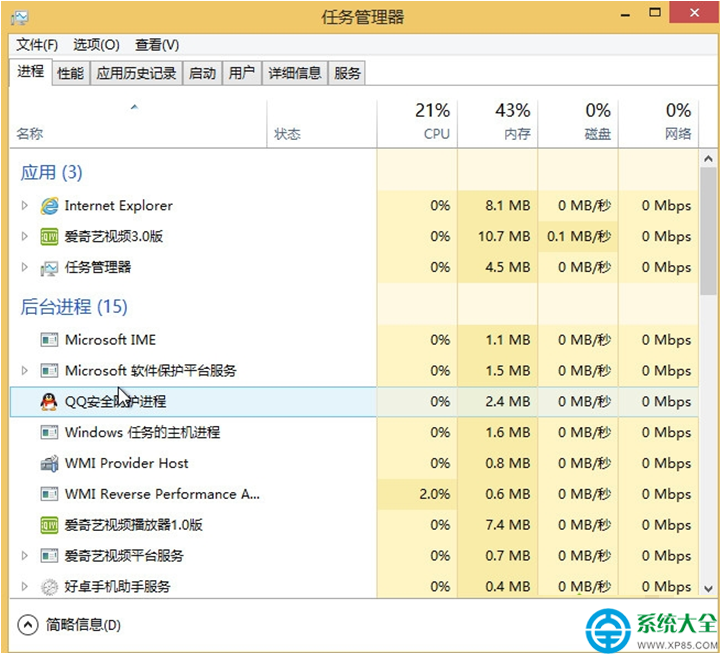Click the 爱奇艺视频播放器1.0版 icon
Viewport: 720px width, 656px height.
coord(49,525)
